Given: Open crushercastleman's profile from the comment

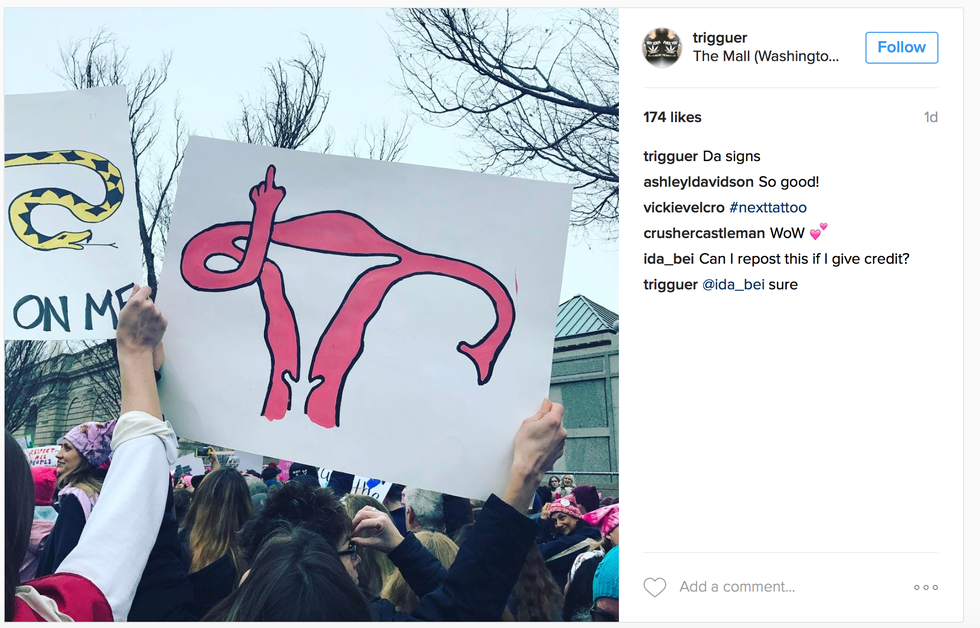Looking at the screenshot, I should [x=704, y=233].
